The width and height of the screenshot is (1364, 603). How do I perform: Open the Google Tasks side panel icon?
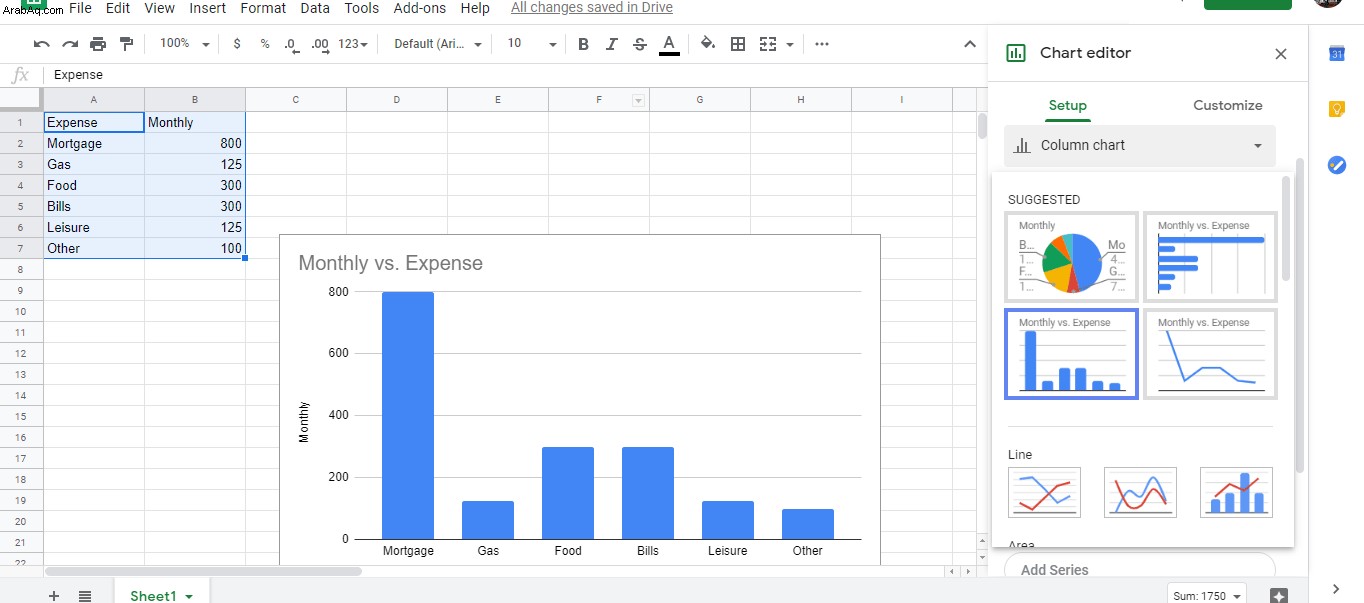pyautogui.click(x=1337, y=165)
